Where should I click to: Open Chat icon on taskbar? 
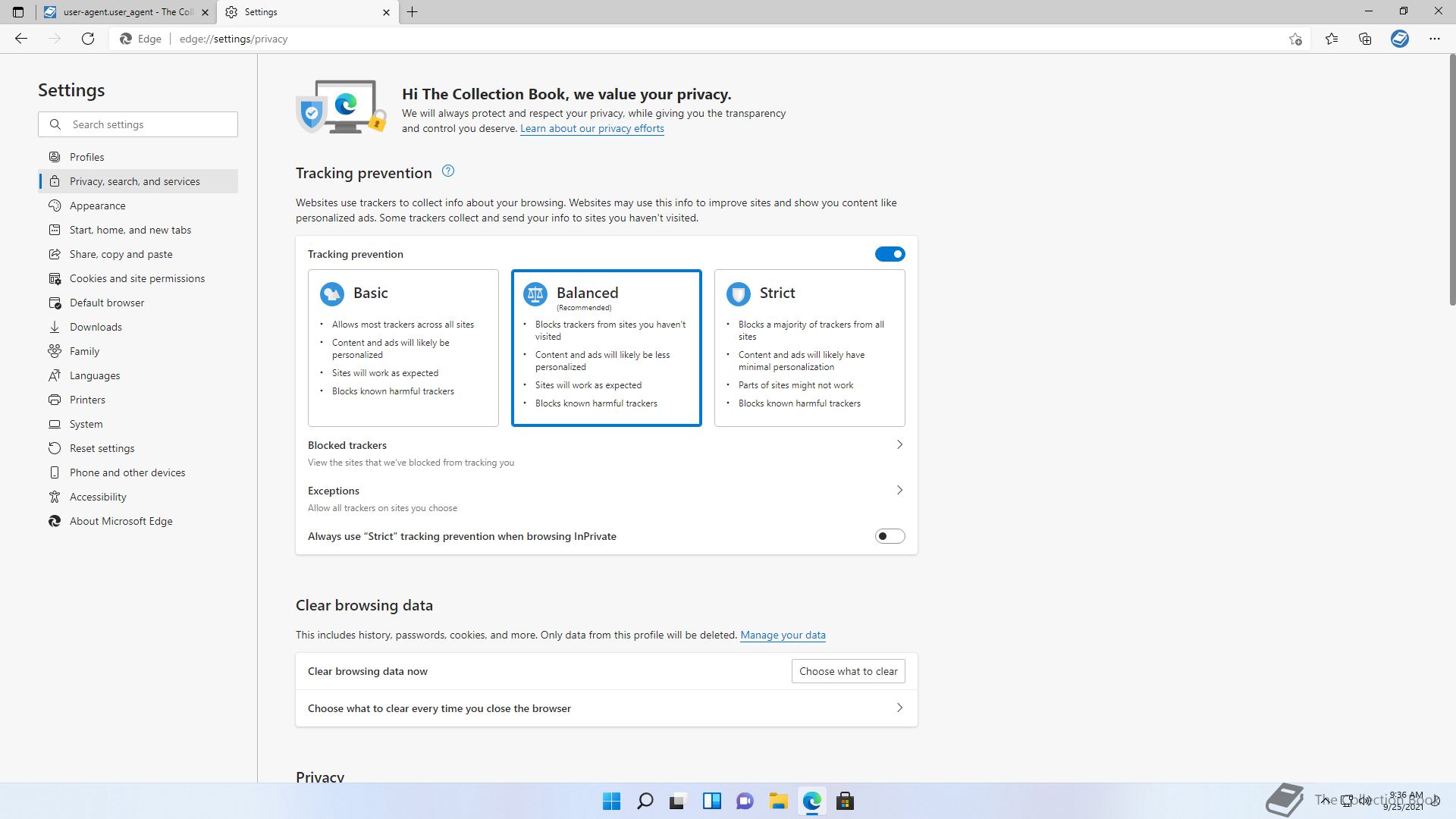pos(745,801)
